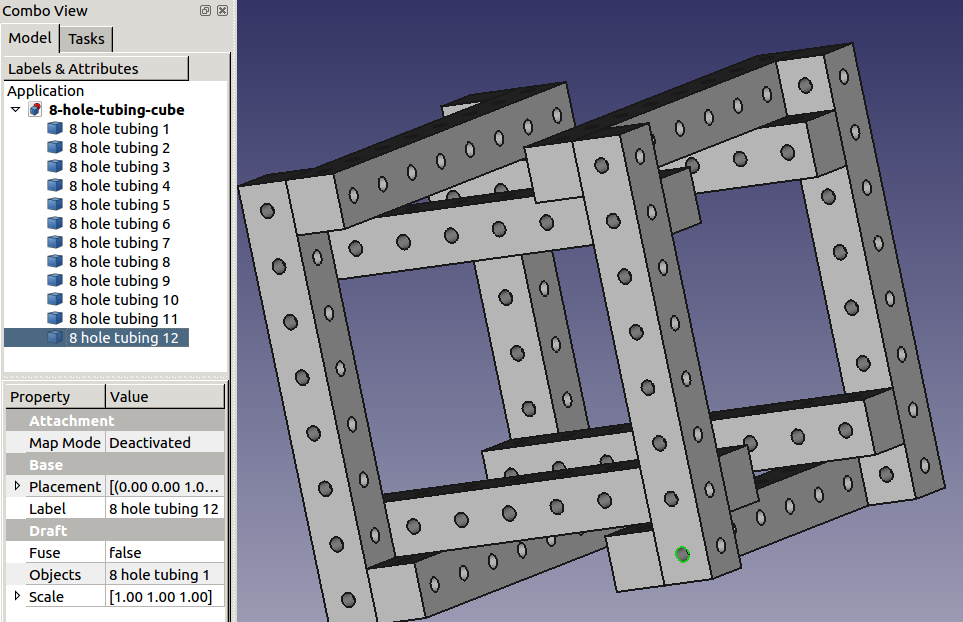Click the cube icon beside 8 hole tubing 1
This screenshot has width=963, height=622.
point(54,128)
